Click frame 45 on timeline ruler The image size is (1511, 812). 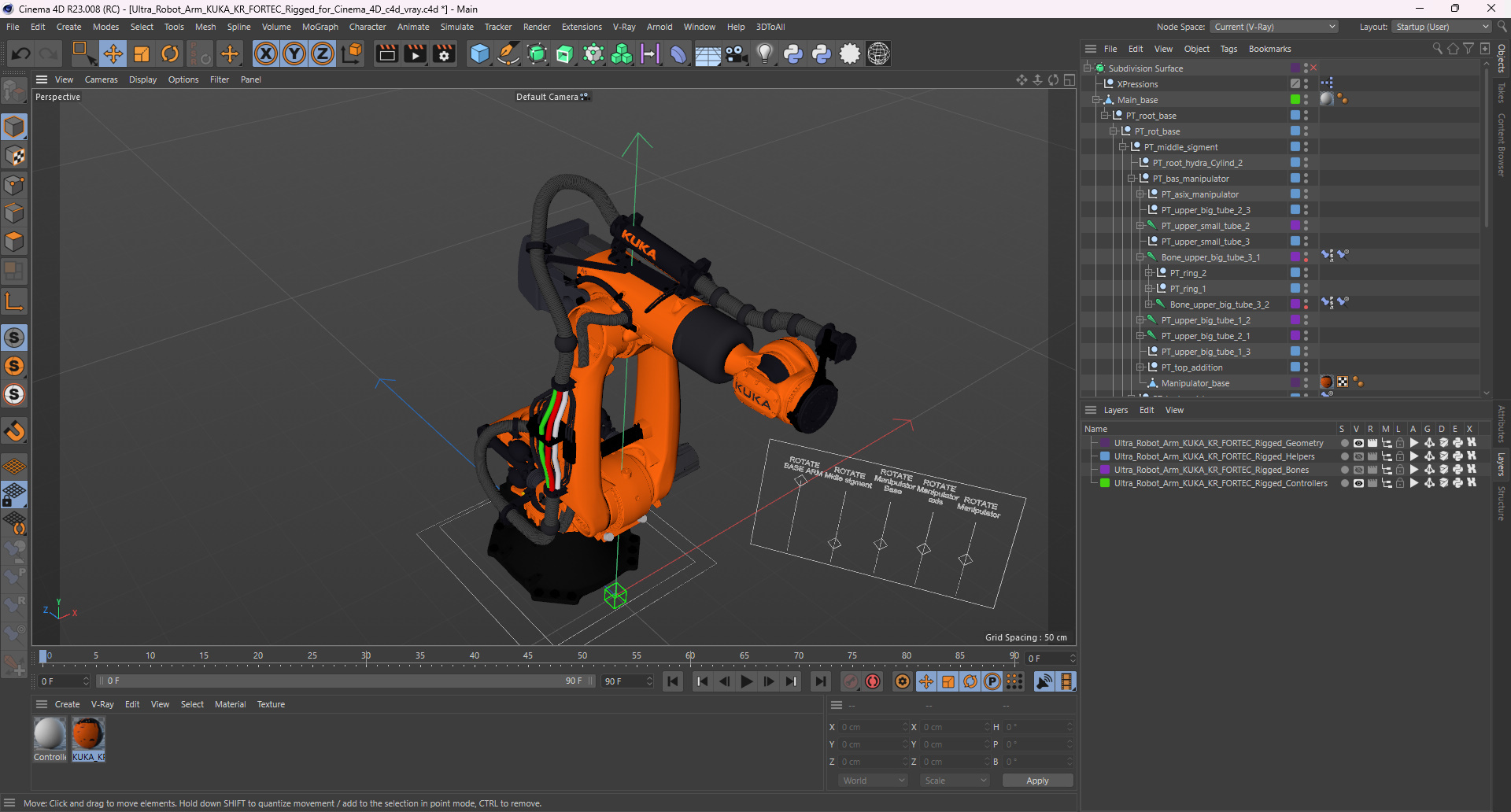528,656
